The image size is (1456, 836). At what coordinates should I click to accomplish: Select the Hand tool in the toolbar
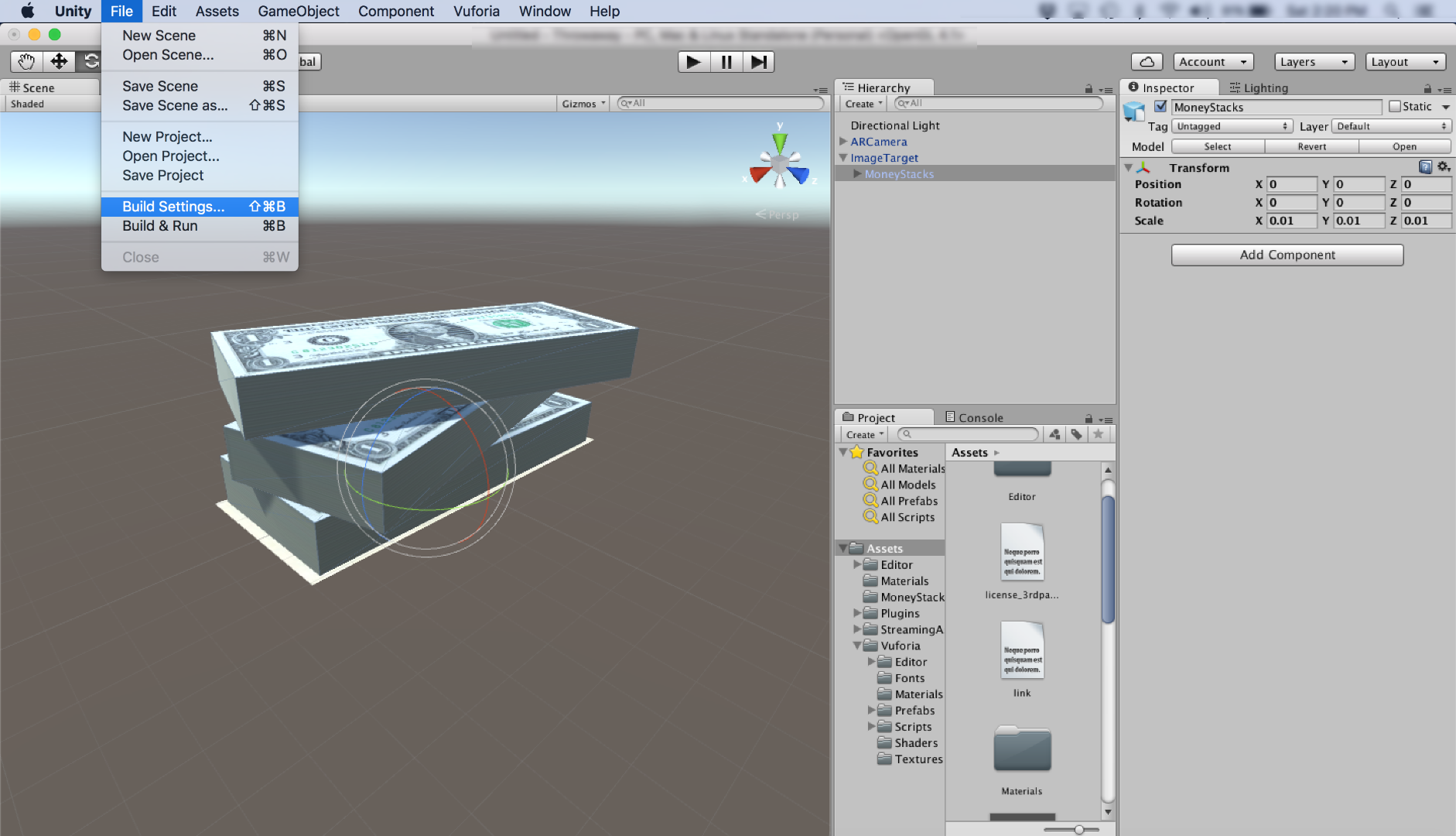[x=26, y=61]
